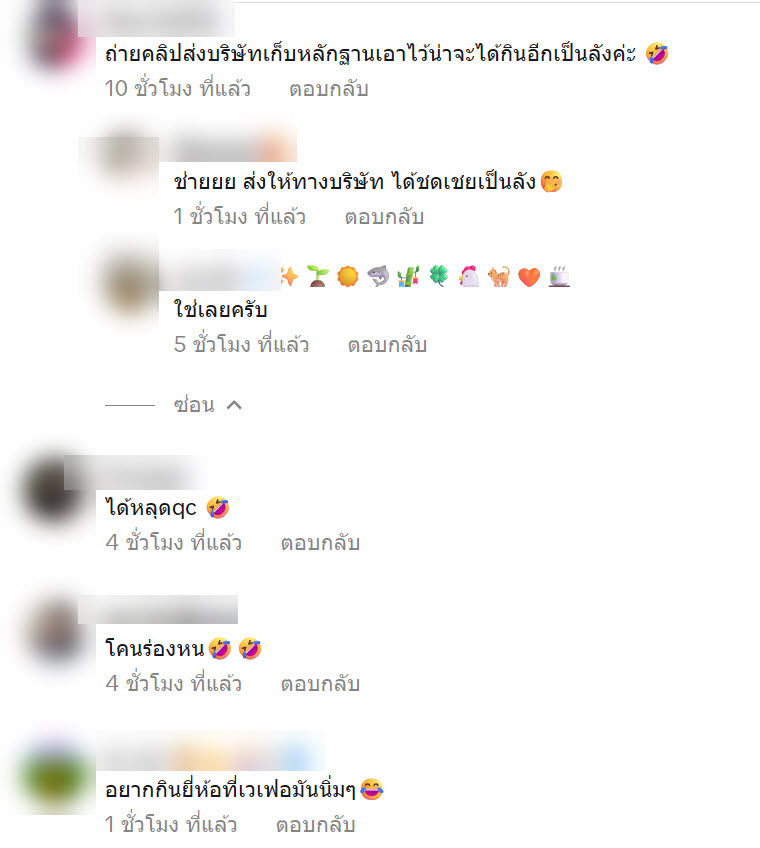
Task: Open the green avatar of the last commenter
Action: click(x=54, y=776)
